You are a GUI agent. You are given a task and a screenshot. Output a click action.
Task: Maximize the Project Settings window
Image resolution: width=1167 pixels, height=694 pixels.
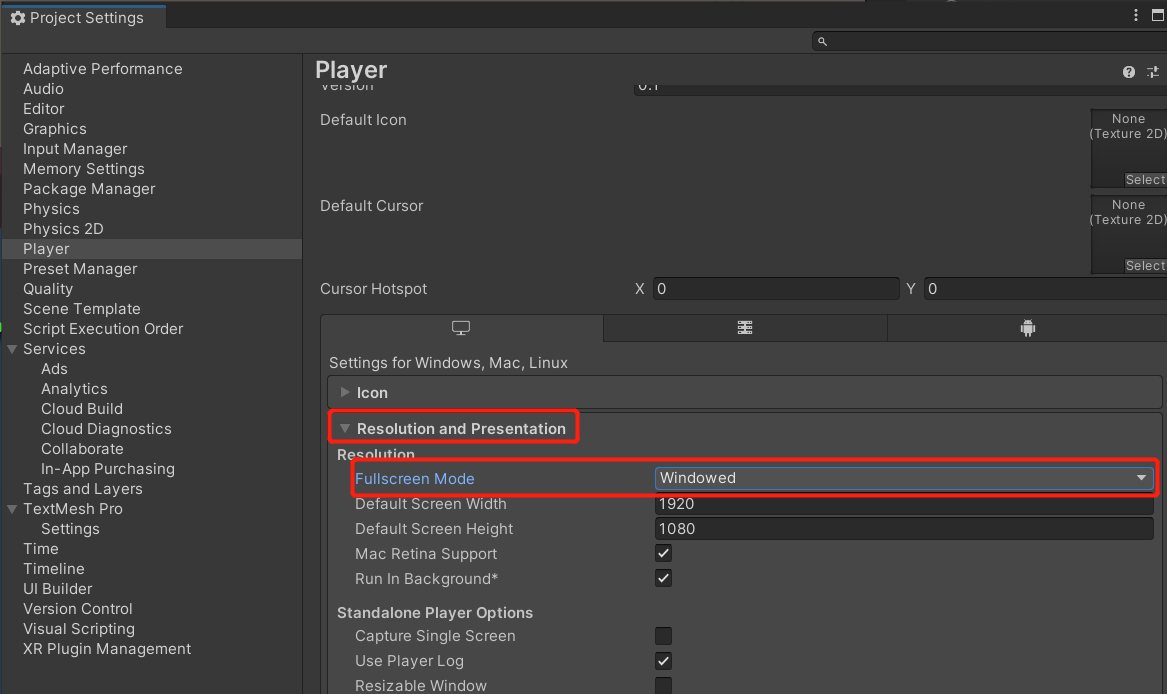click(x=1158, y=15)
